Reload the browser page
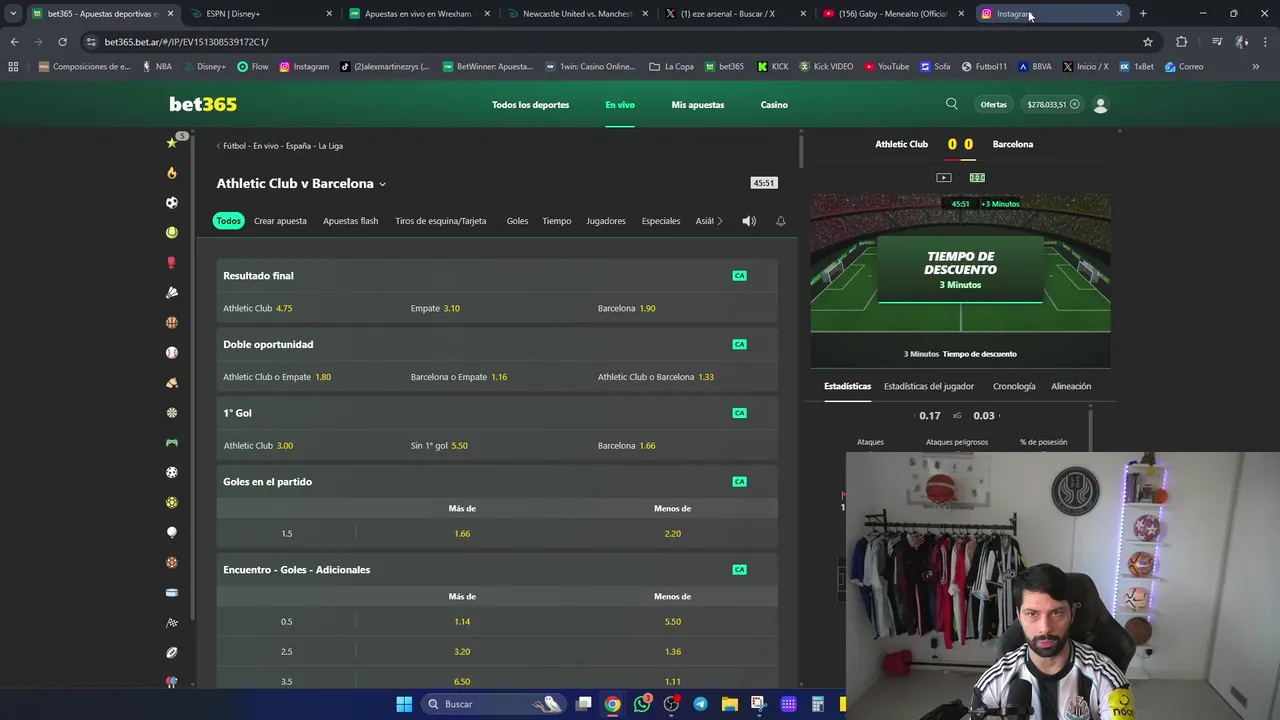The height and width of the screenshot is (720, 1280). (x=62, y=42)
